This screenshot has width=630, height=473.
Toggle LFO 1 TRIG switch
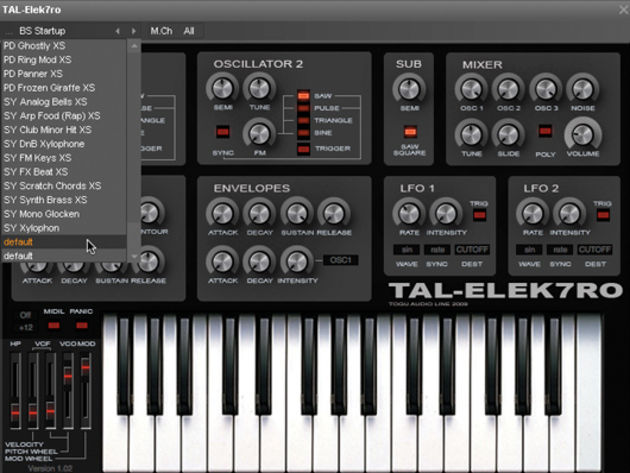(x=479, y=215)
